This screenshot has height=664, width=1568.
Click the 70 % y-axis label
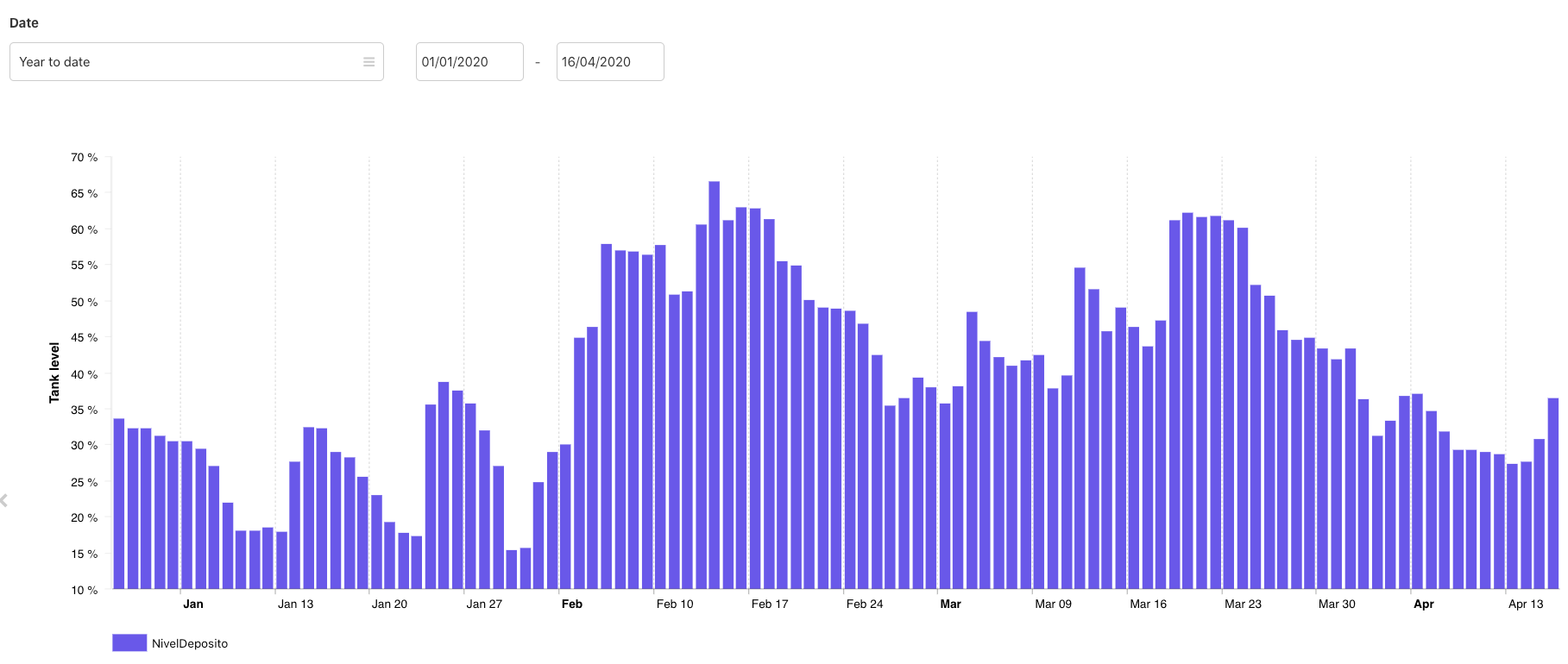pyautogui.click(x=84, y=158)
